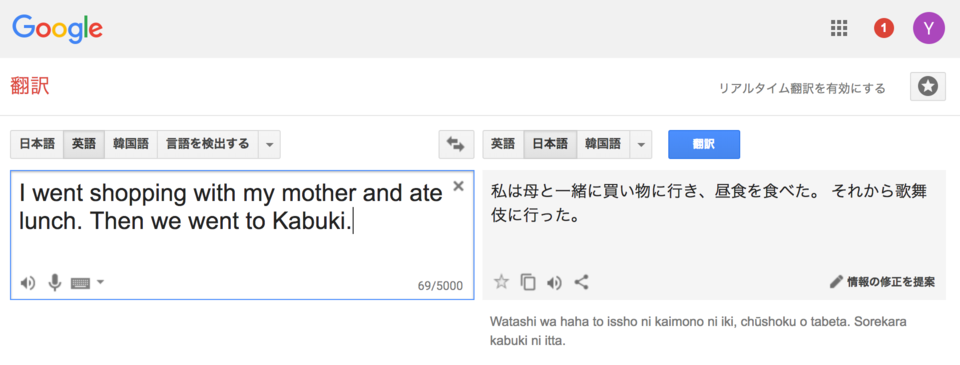Screen dimensions: 960x365
Task: Expand the source language dropdown arrow
Action: click(269, 145)
